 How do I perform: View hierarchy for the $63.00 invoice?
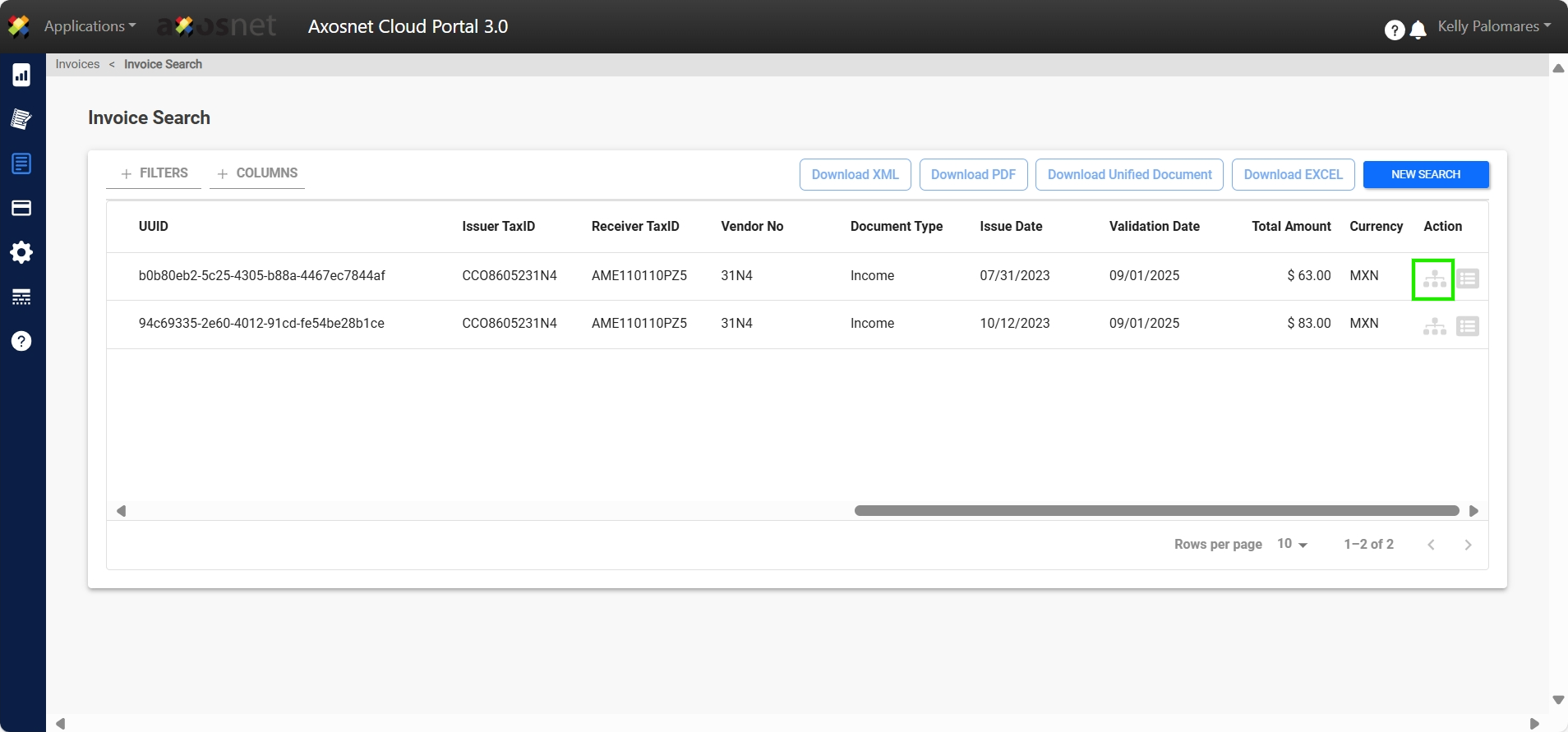pyautogui.click(x=1434, y=279)
